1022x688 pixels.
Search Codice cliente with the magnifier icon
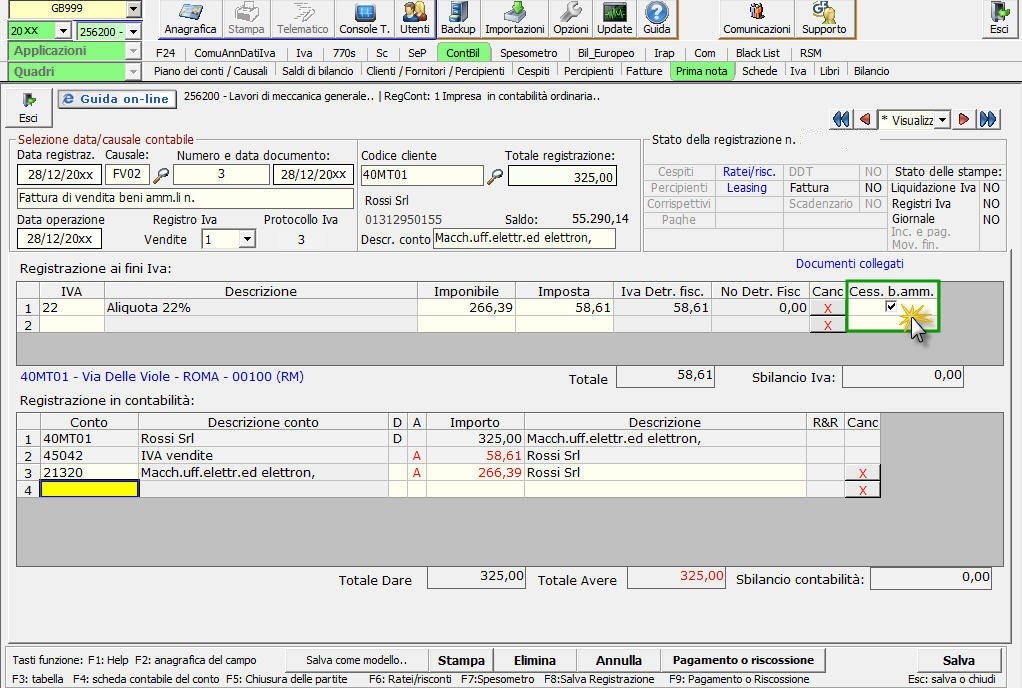[495, 175]
